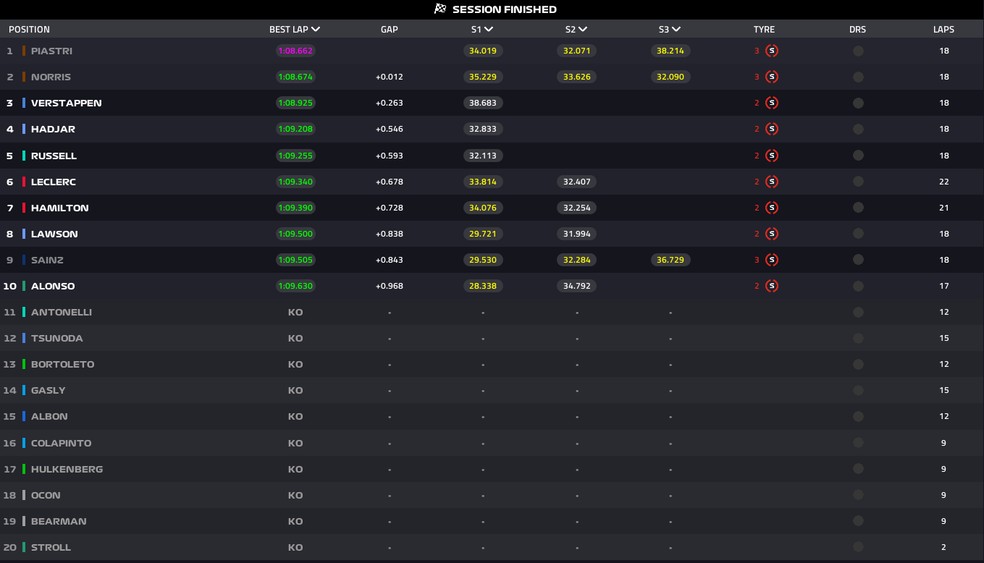Open the Best Lap column dropdown
Screen dimensions: 984x563
tap(316, 30)
